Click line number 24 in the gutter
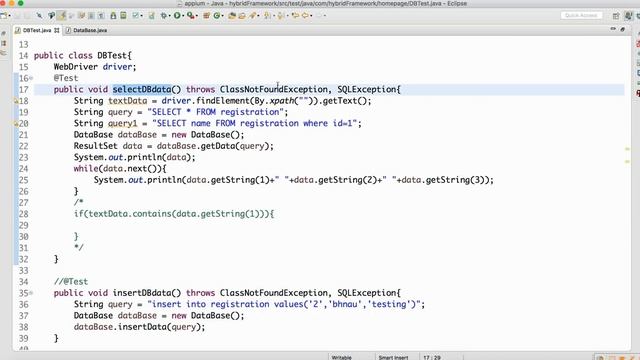The width and height of the screenshot is (640, 360). coord(23,169)
